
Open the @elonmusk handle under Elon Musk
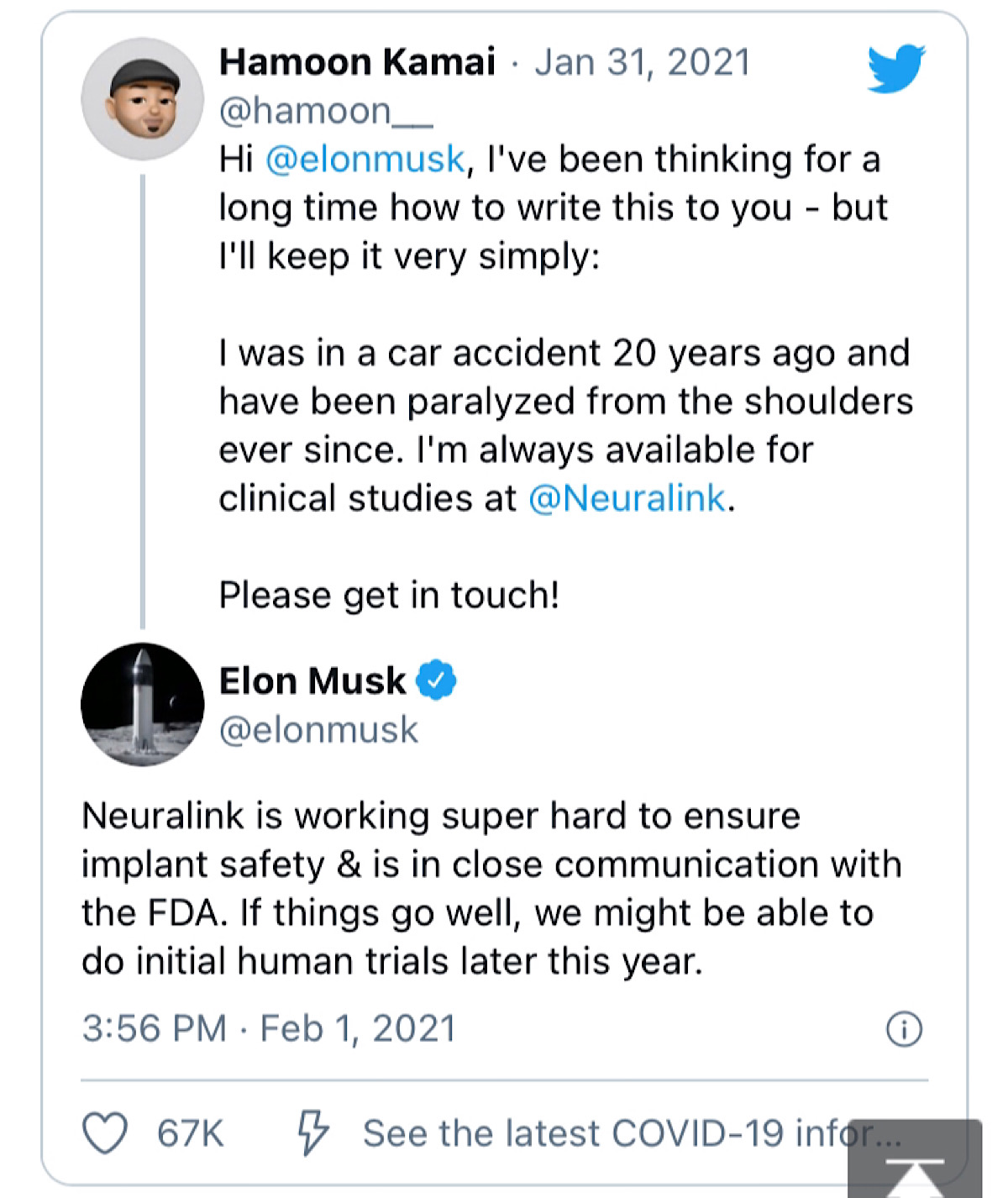[318, 729]
